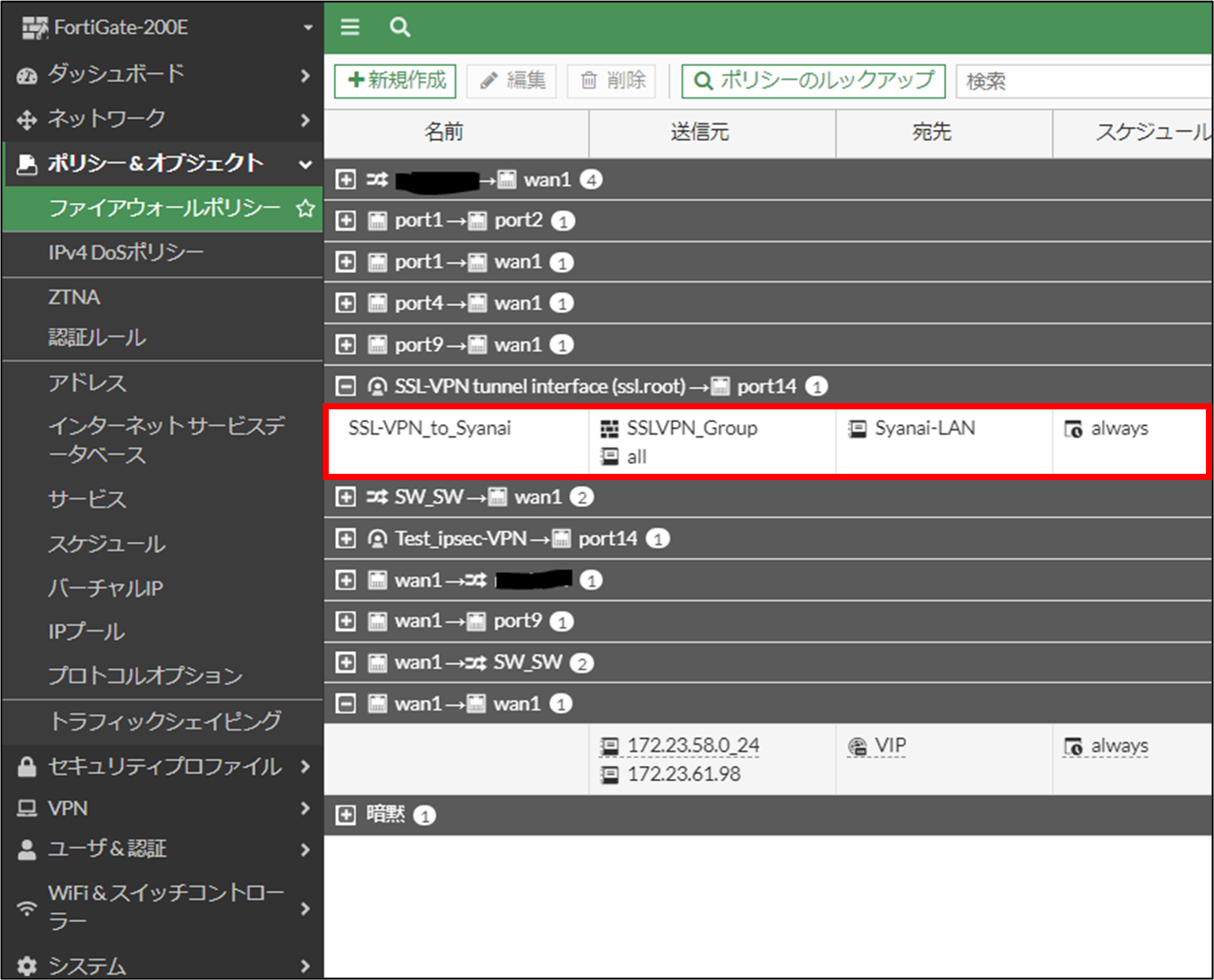Click the 172.23.61.98 source address
1214x980 pixels.
[684, 774]
